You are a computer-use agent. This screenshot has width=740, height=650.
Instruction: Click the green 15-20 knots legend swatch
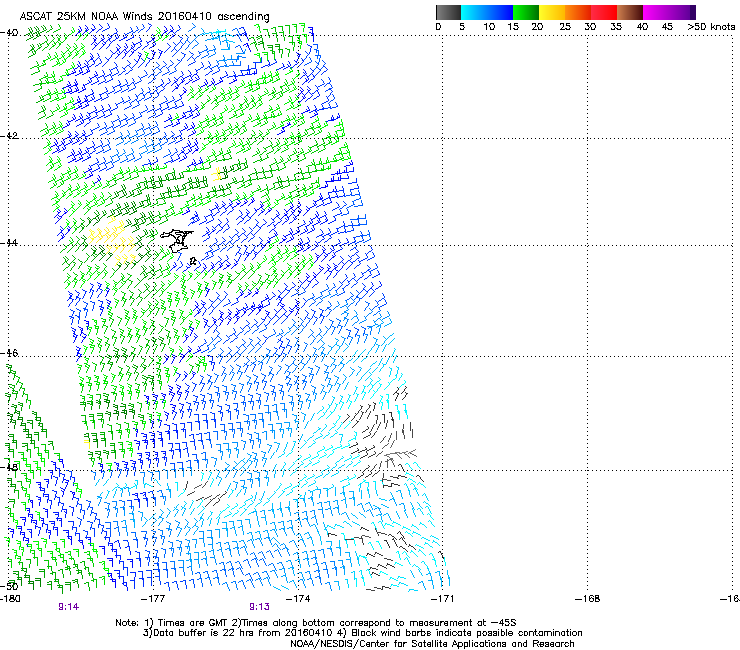pos(526,12)
